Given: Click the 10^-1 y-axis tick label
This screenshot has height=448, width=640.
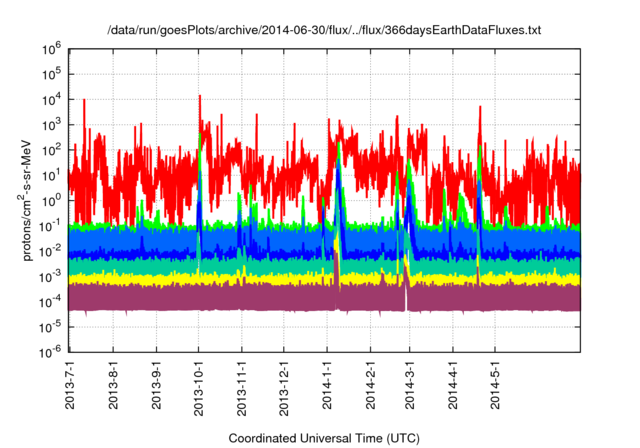Looking at the screenshot, I should coord(50,226).
